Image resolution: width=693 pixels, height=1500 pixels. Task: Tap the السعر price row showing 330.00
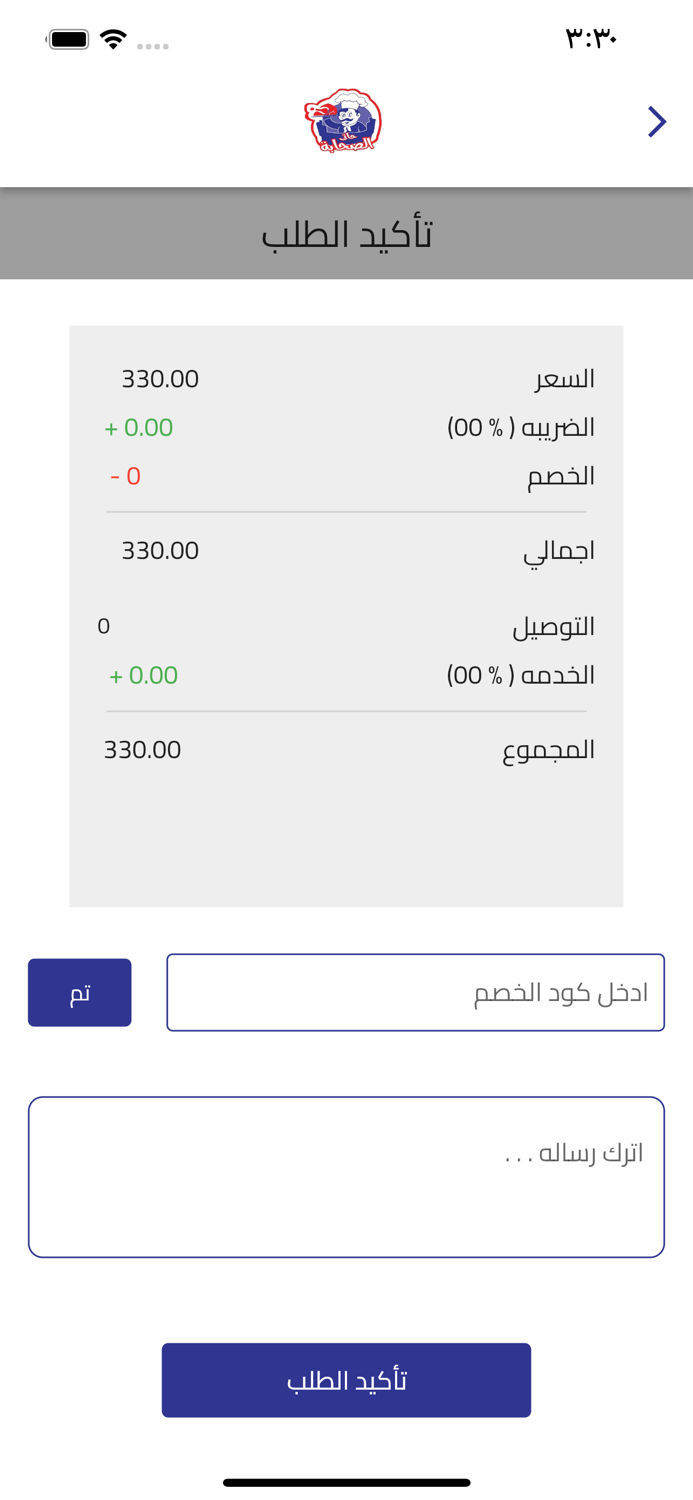click(x=347, y=378)
